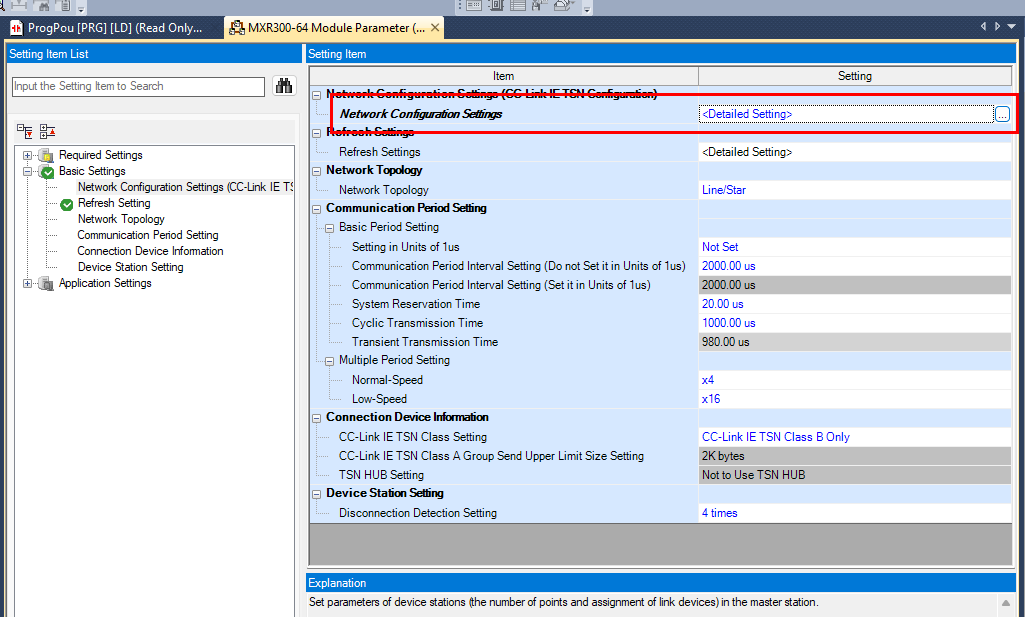This screenshot has width=1025, height=617.
Task: Click the binoculars search icon
Action: 283,86
